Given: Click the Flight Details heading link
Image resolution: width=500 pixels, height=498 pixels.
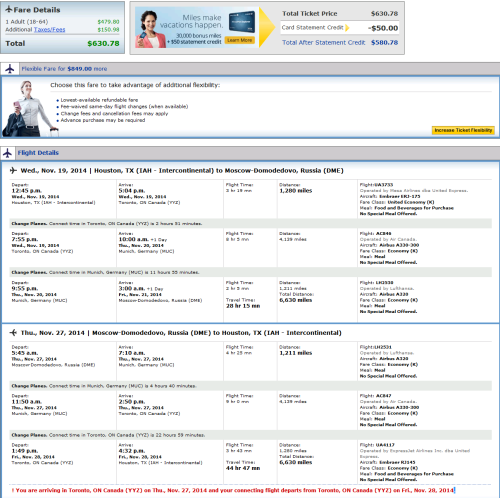Looking at the screenshot, I should 38,153.
